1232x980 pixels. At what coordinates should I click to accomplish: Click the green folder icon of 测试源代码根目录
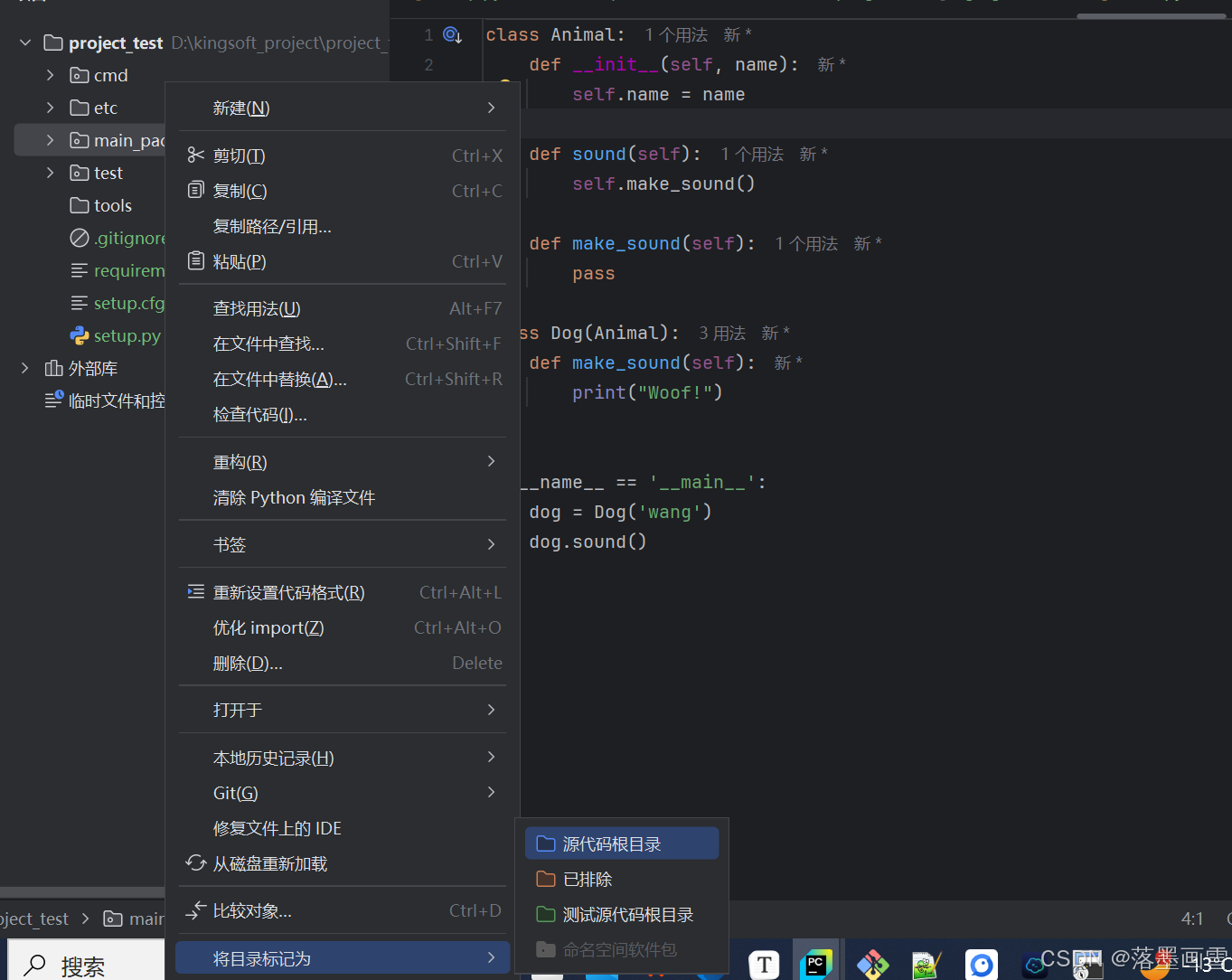(545, 914)
